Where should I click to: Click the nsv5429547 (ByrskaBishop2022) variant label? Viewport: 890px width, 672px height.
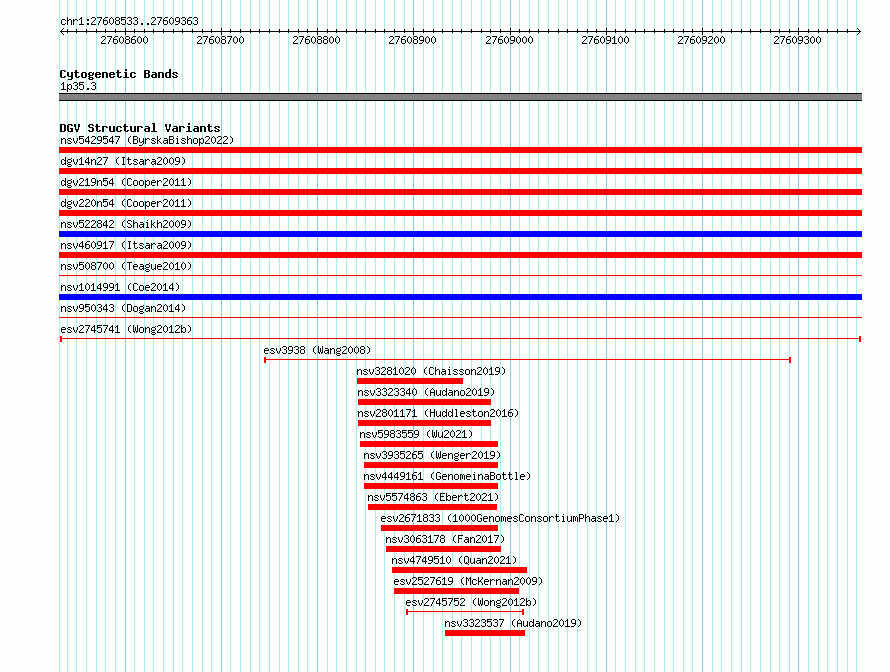click(147, 140)
